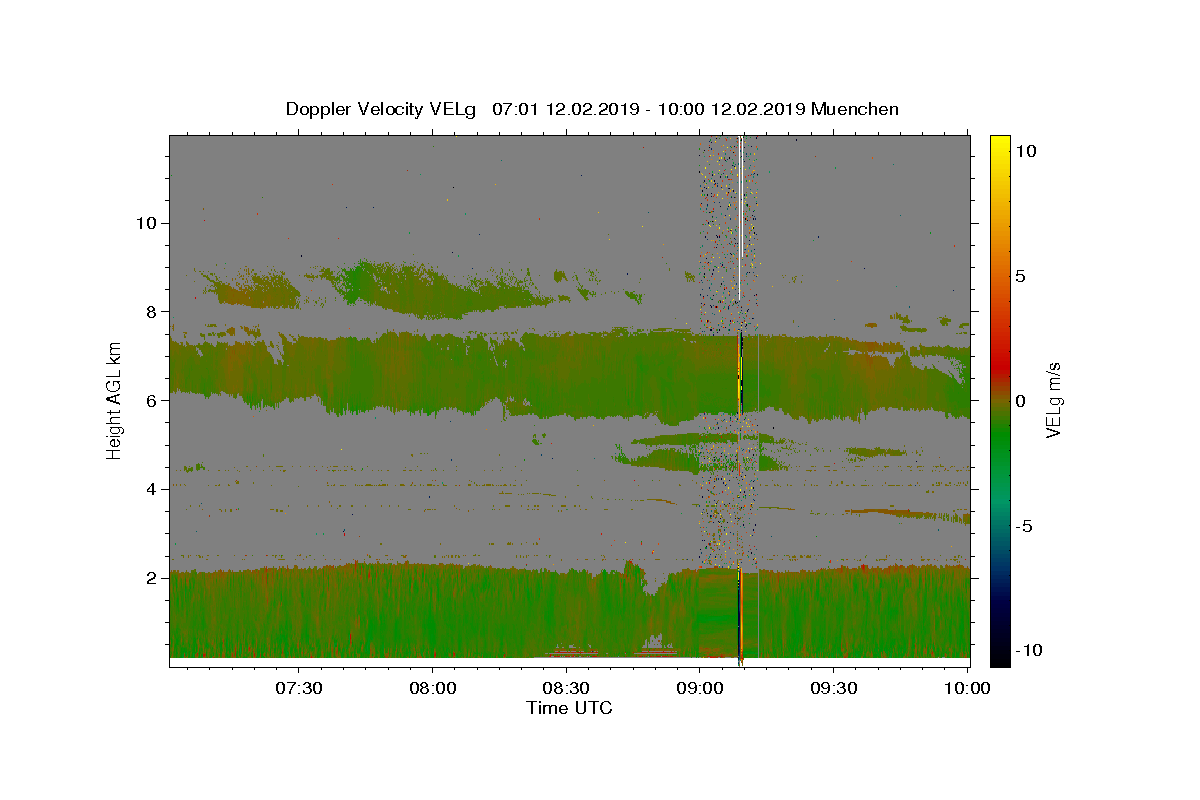
Task: Click the 09:30 time tick label
Action: [x=834, y=688]
